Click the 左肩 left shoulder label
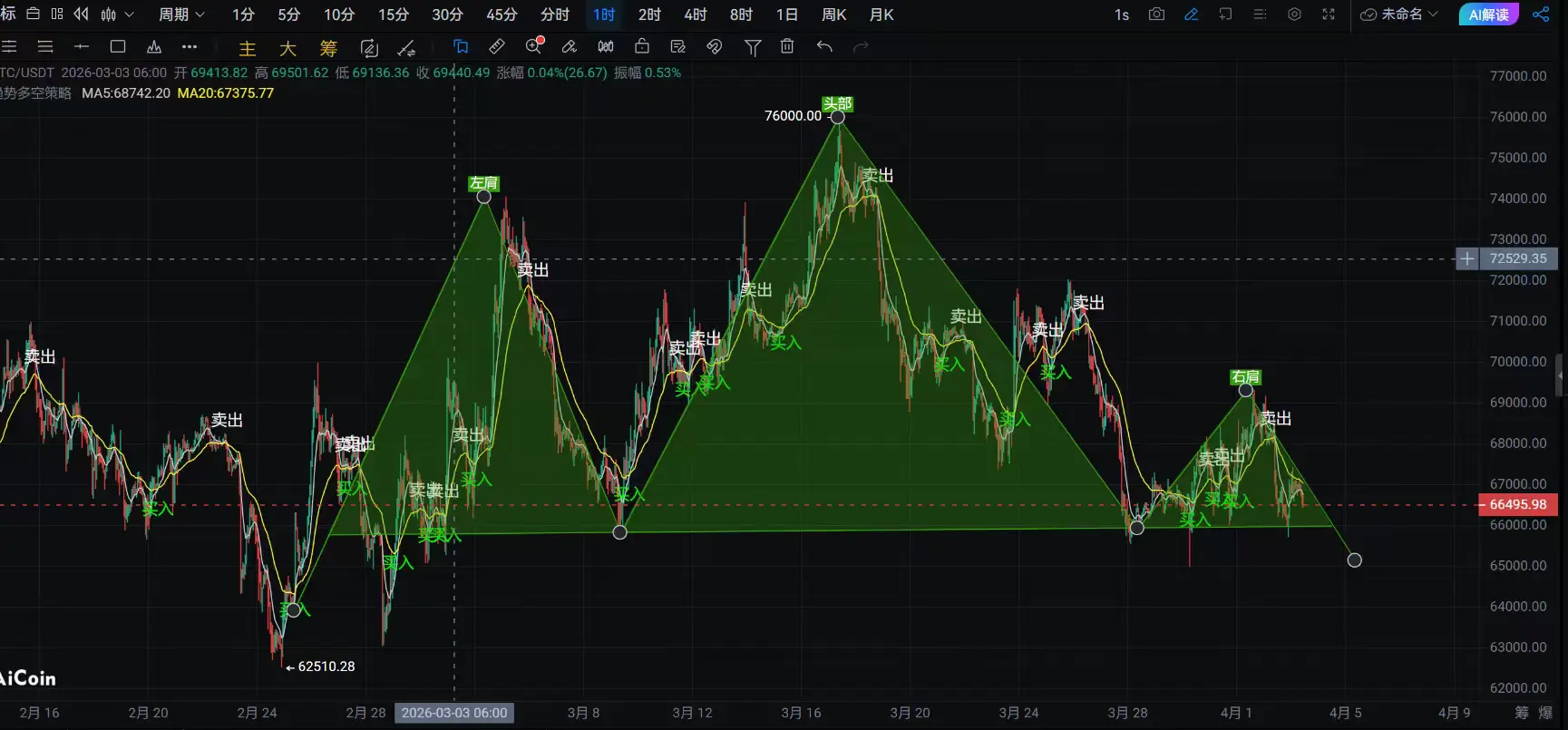The image size is (1568, 730). [484, 183]
